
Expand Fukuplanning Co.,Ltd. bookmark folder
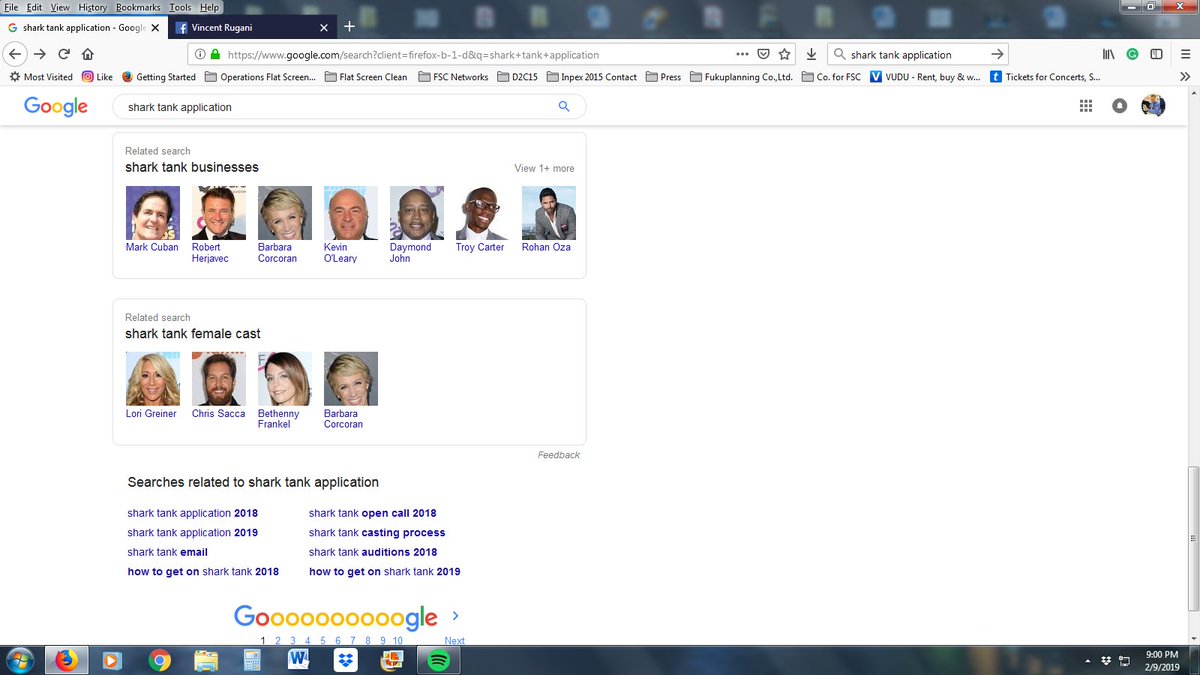(x=741, y=76)
